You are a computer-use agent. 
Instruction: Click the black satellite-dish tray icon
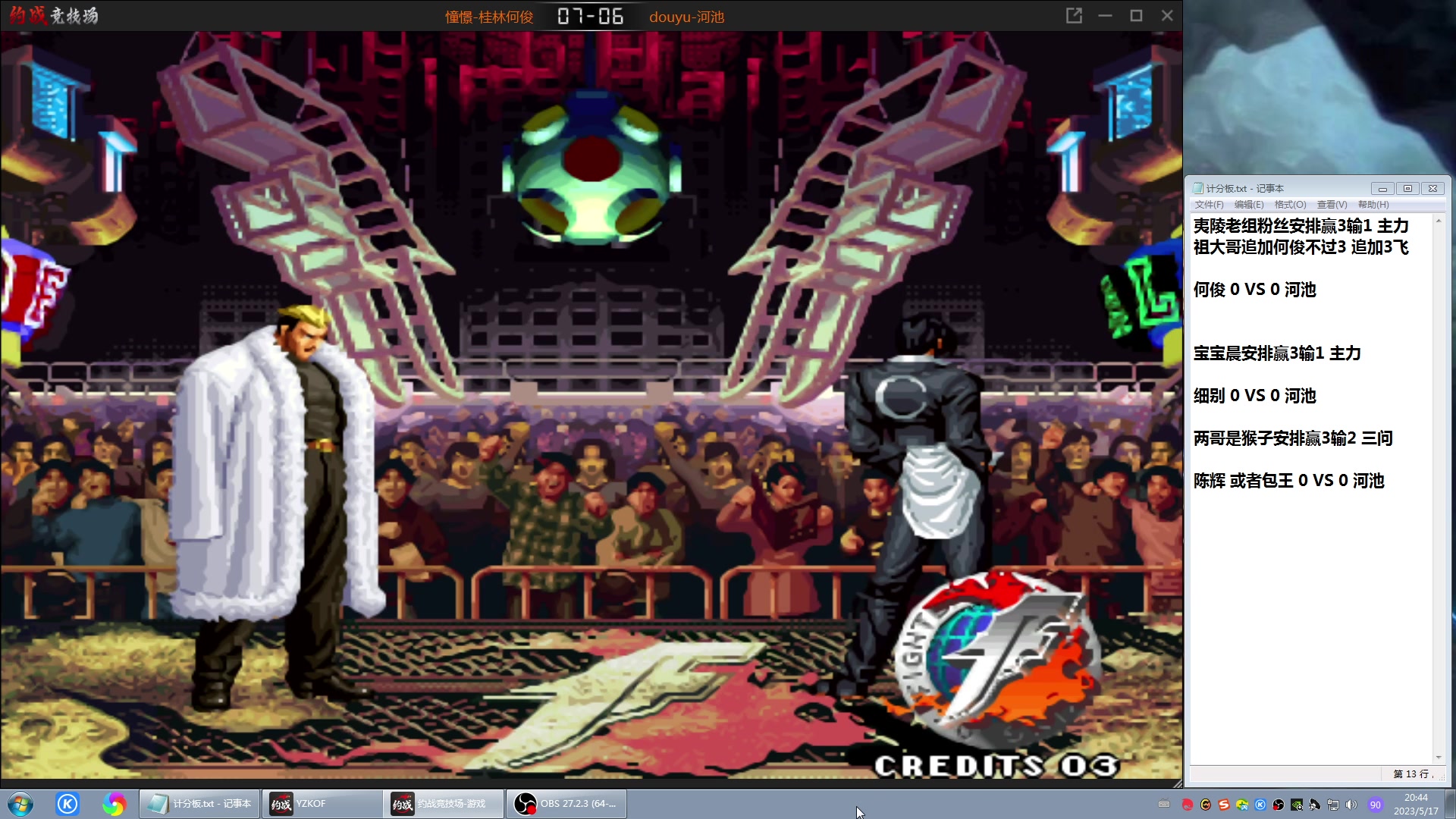[1315, 805]
